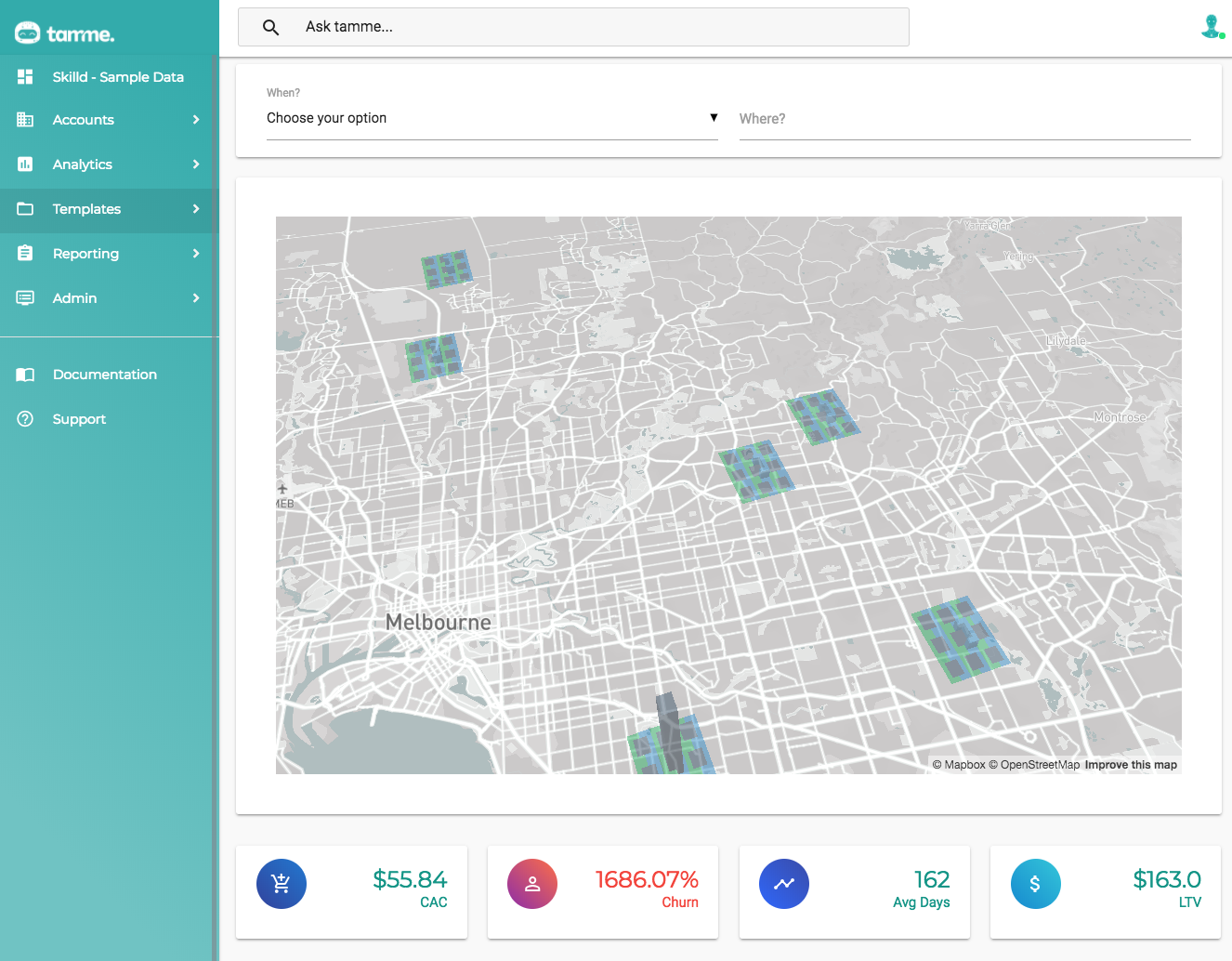
Task: Click the Analytics chart icon
Action: click(25, 165)
